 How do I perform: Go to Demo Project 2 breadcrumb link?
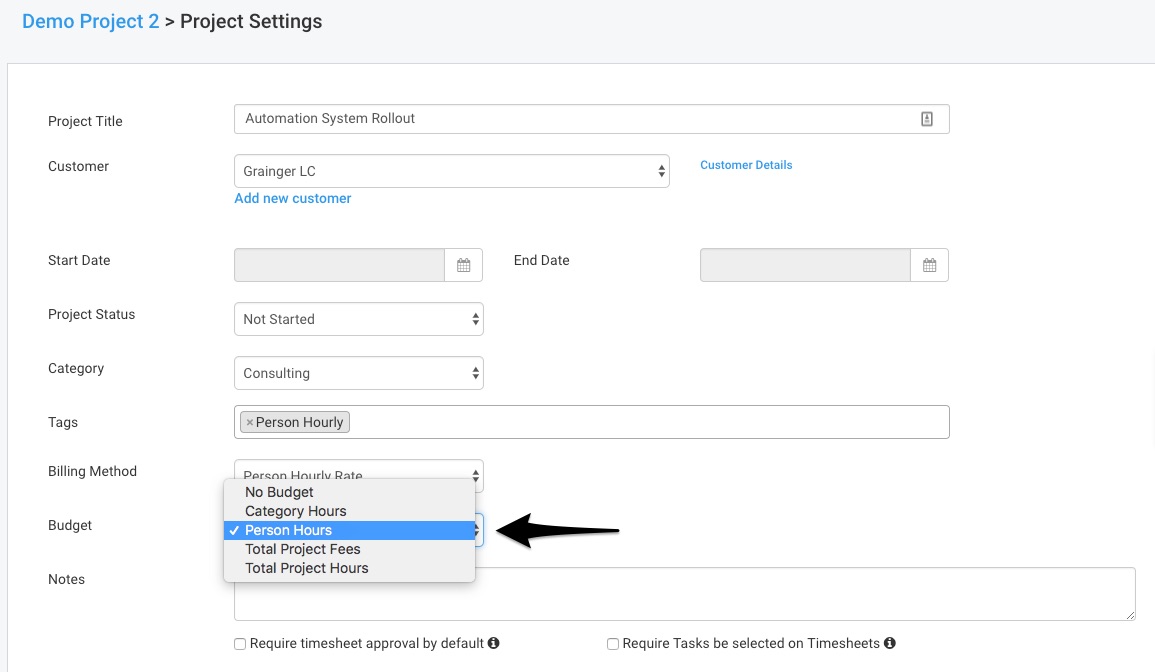(90, 21)
